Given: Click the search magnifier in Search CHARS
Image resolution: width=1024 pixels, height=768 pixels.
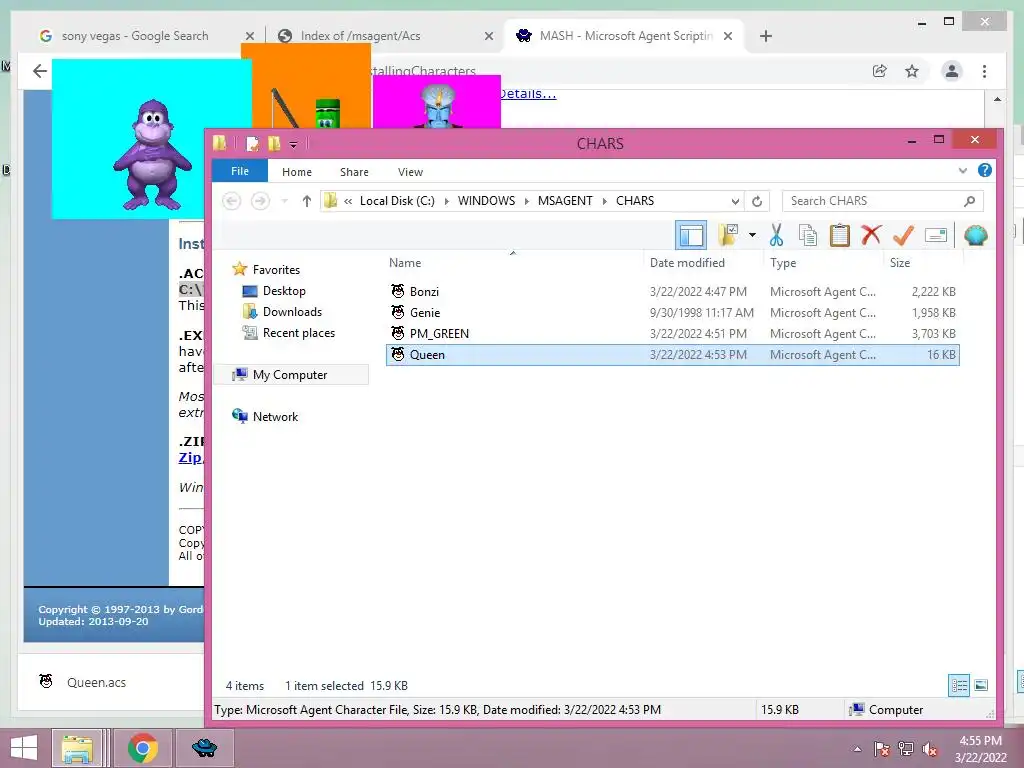Looking at the screenshot, I should click(969, 201).
